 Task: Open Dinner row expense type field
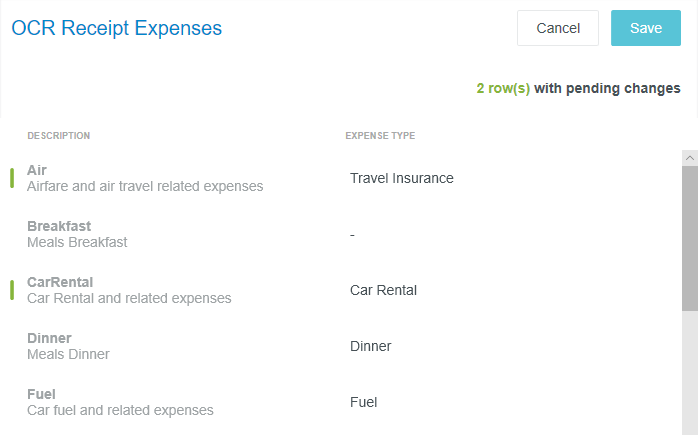pos(371,346)
